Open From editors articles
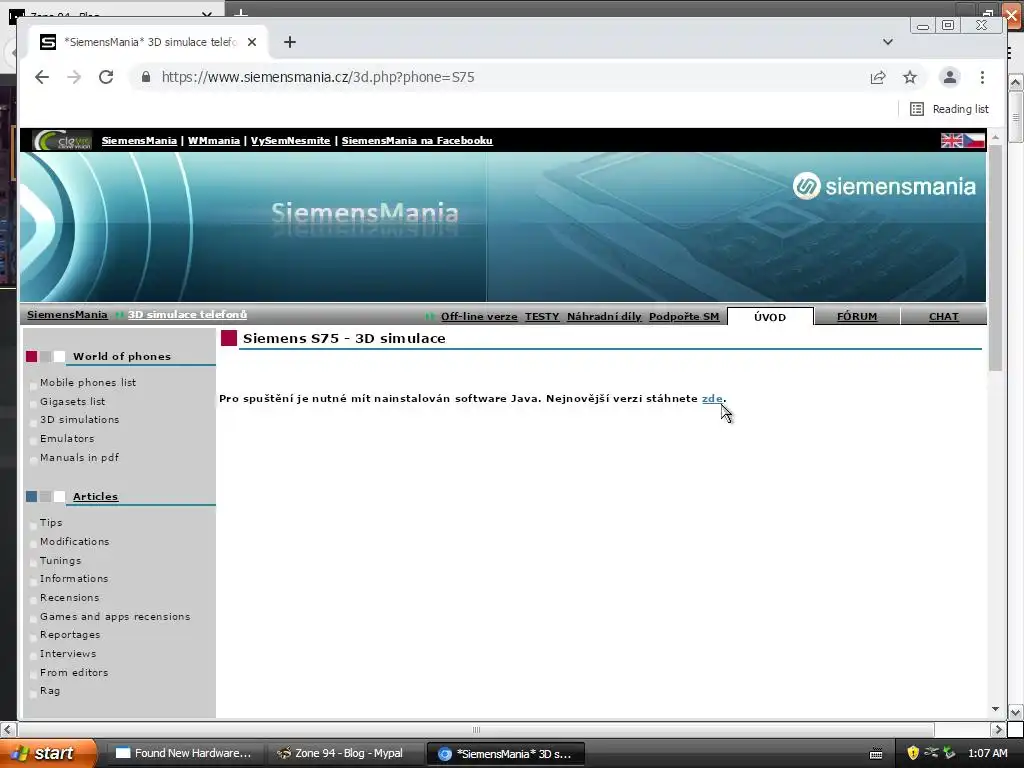1024x768 pixels. (x=74, y=673)
